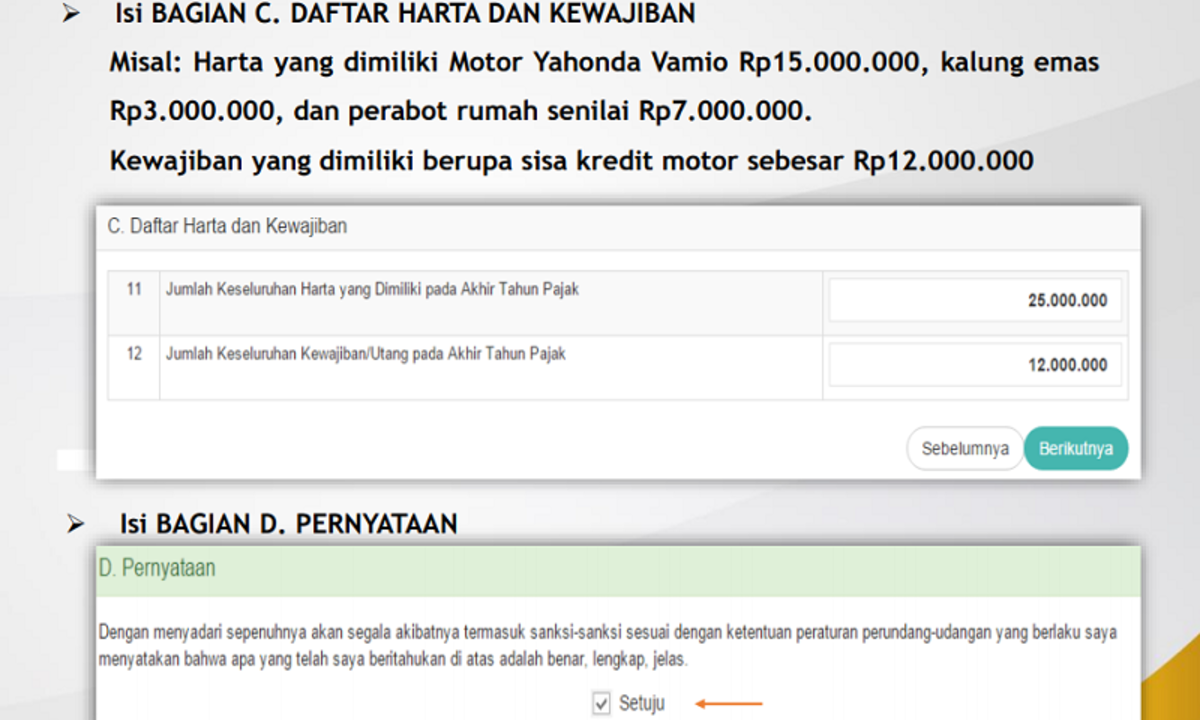The image size is (1200, 720).
Task: Click the arrow bullet beside Isi BAGIAN D
Action: coord(75,524)
